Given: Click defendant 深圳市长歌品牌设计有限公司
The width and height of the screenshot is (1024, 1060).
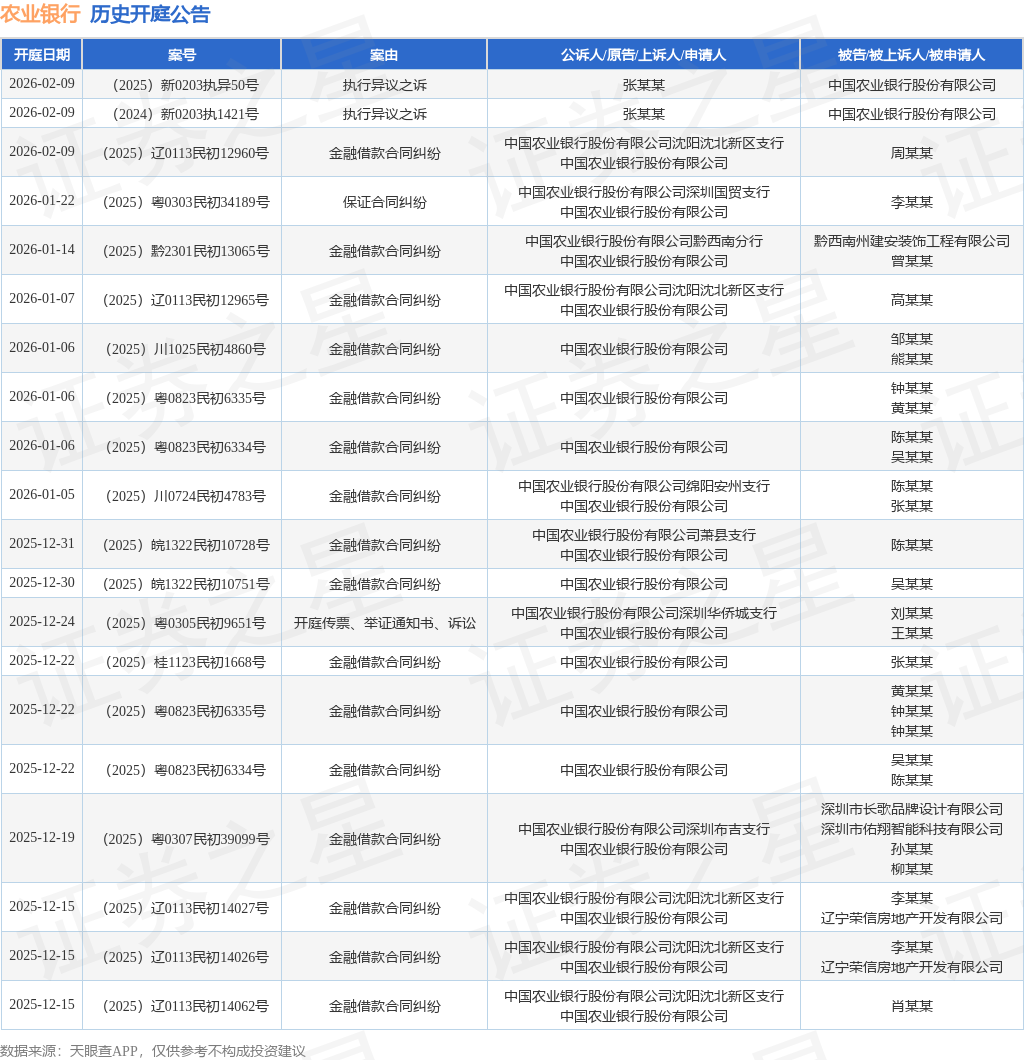Looking at the screenshot, I should (x=911, y=809).
